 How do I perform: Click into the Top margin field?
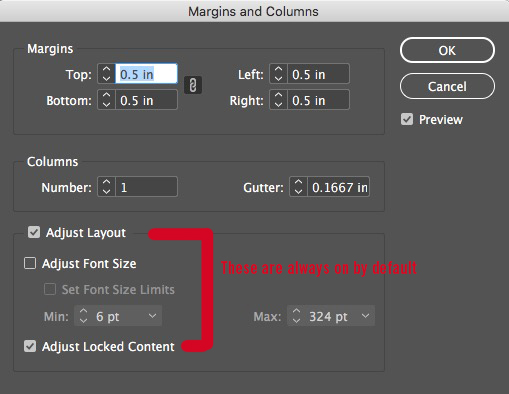[146, 74]
